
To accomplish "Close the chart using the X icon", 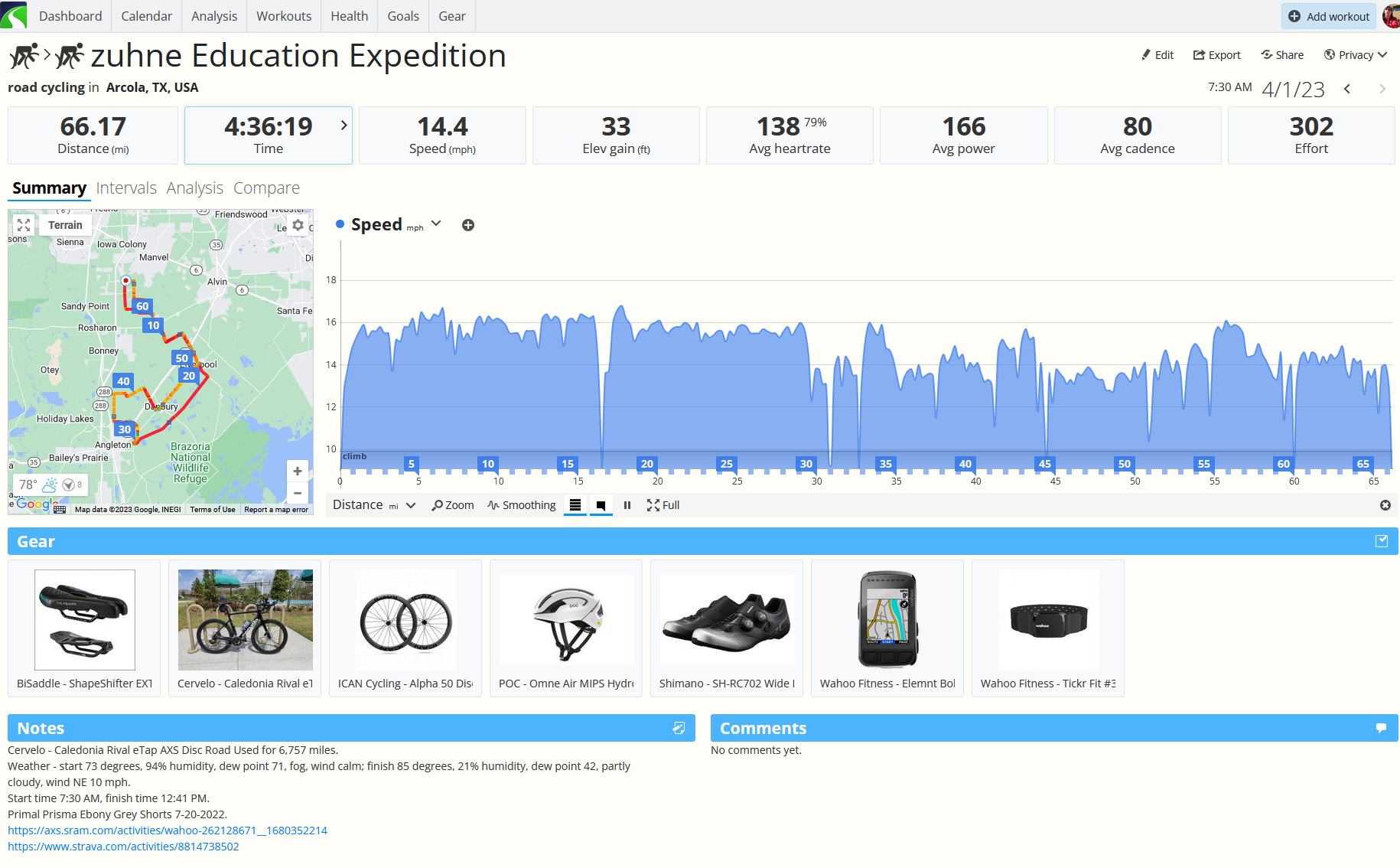I will tap(1385, 505).
